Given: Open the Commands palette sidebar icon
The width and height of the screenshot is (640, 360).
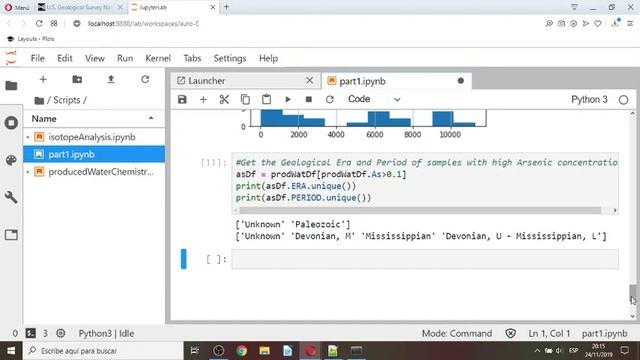Looking at the screenshot, I should (x=11, y=160).
